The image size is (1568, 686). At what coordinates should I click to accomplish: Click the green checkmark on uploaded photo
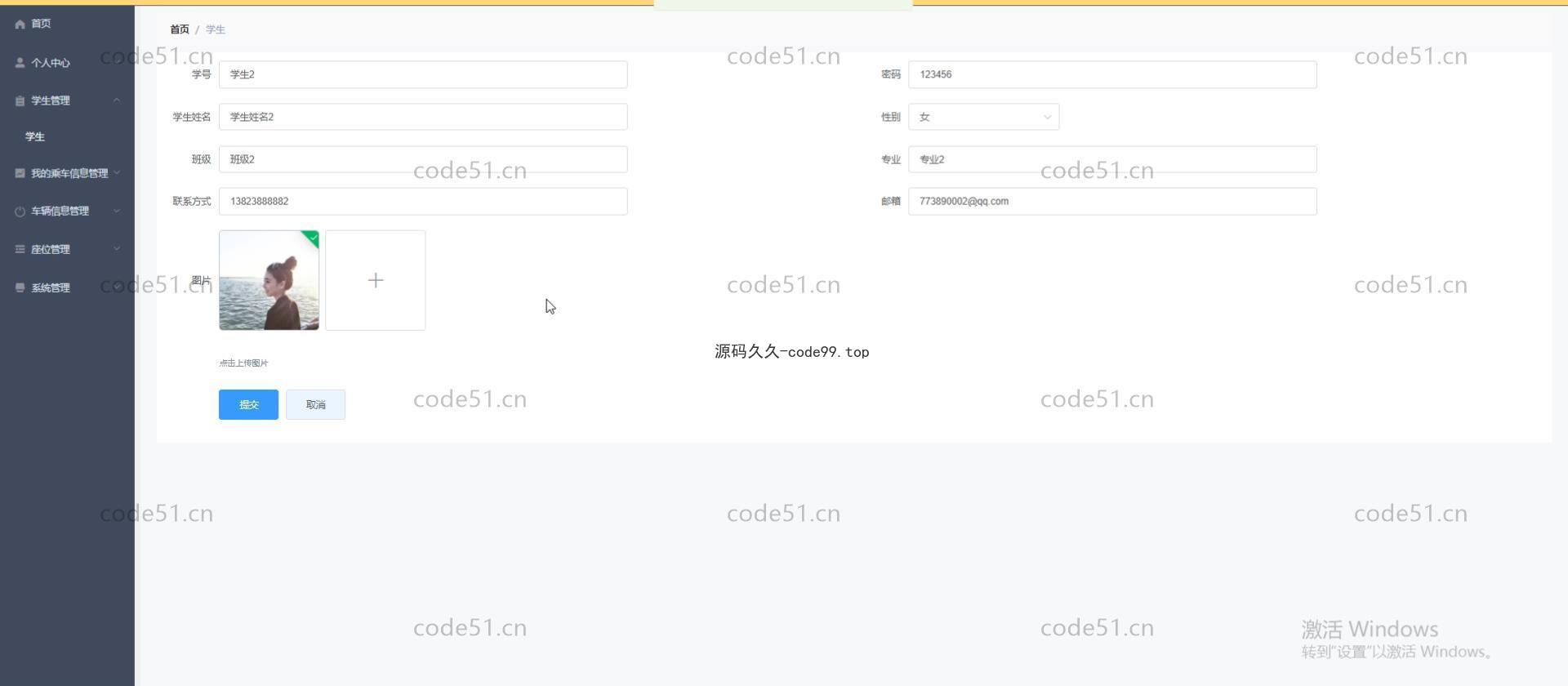click(313, 238)
